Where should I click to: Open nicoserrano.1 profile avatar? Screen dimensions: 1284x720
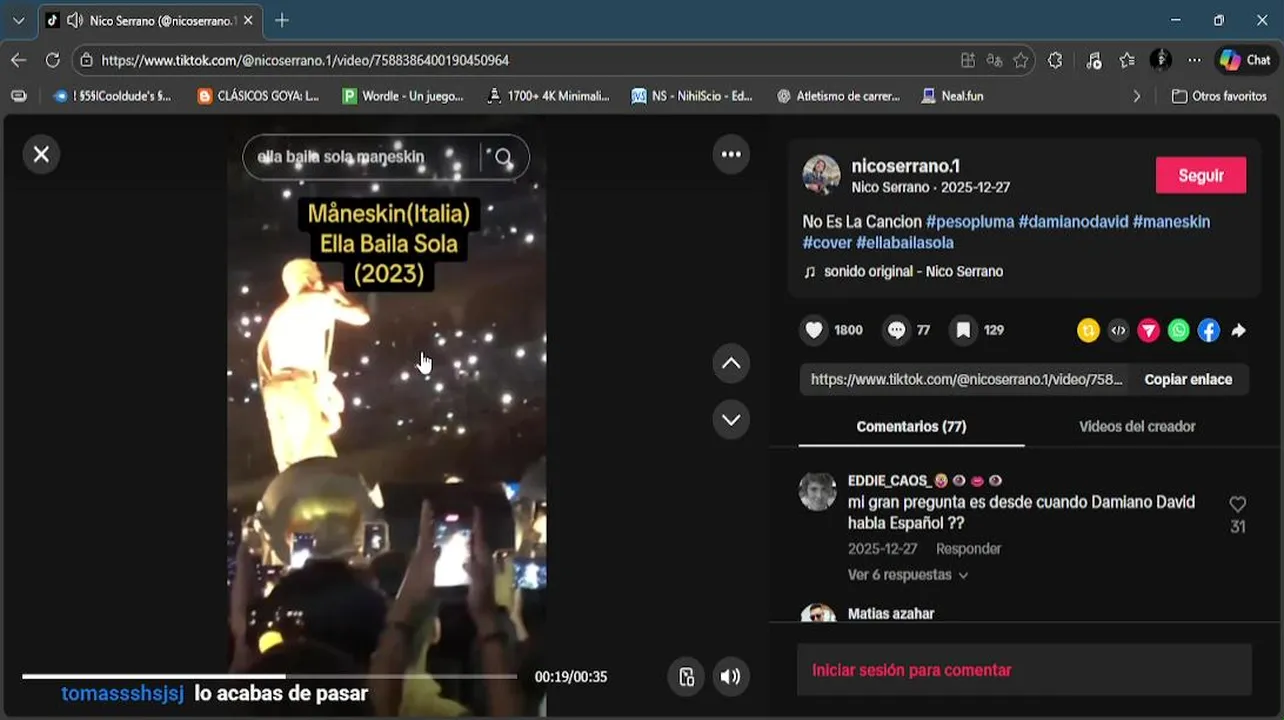821,175
